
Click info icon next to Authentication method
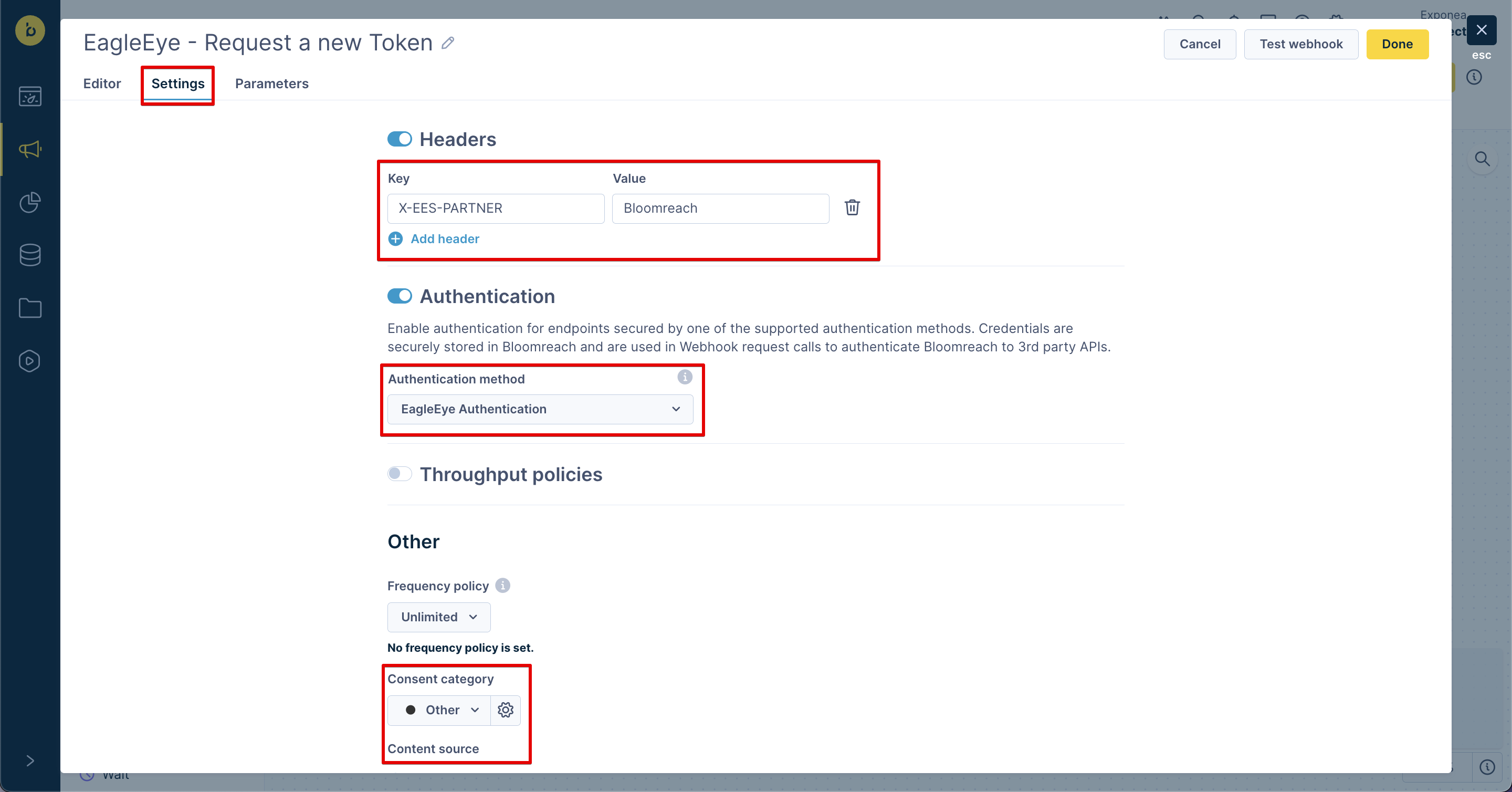[685, 377]
